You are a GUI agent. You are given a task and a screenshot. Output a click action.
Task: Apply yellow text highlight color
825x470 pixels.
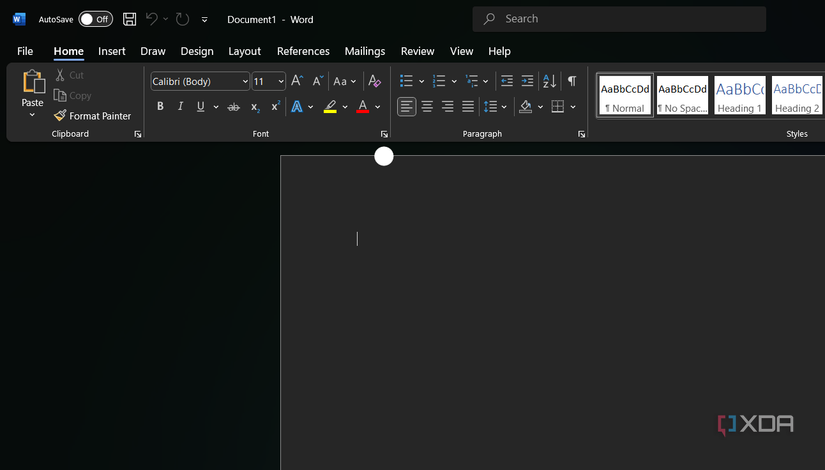330,107
